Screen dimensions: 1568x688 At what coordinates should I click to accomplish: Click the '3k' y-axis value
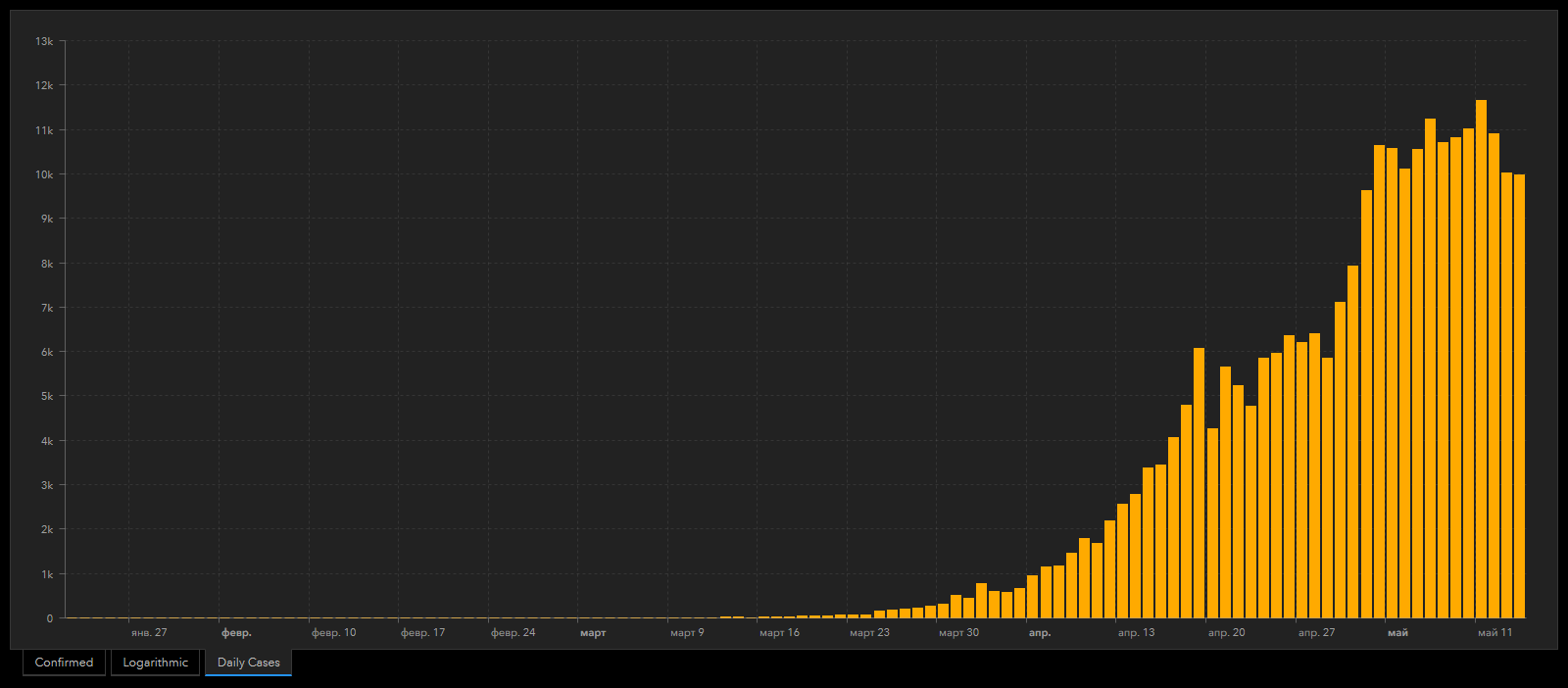coord(47,485)
